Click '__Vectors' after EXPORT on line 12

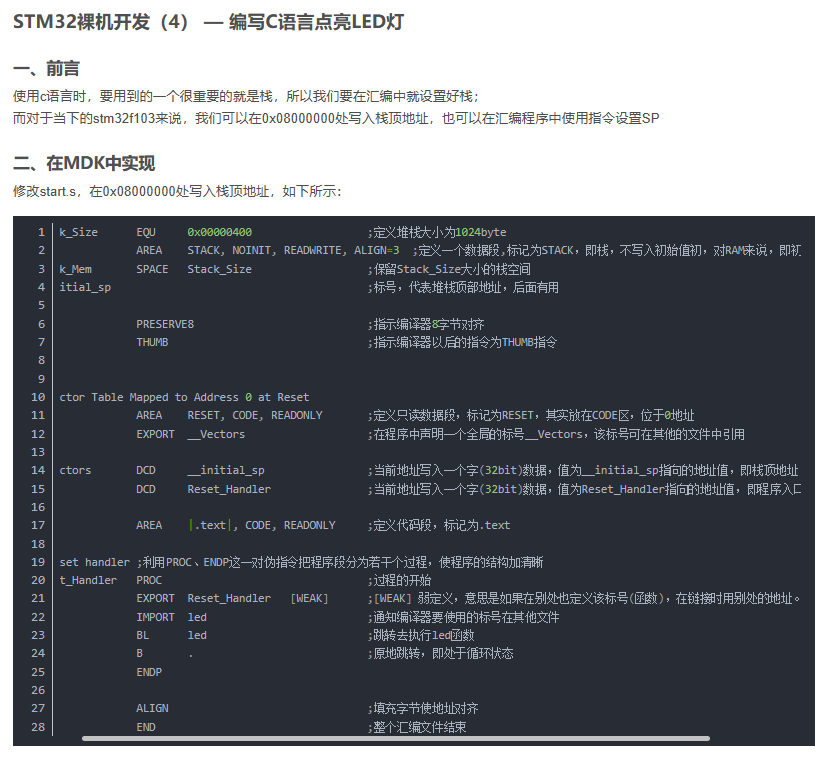pos(216,434)
